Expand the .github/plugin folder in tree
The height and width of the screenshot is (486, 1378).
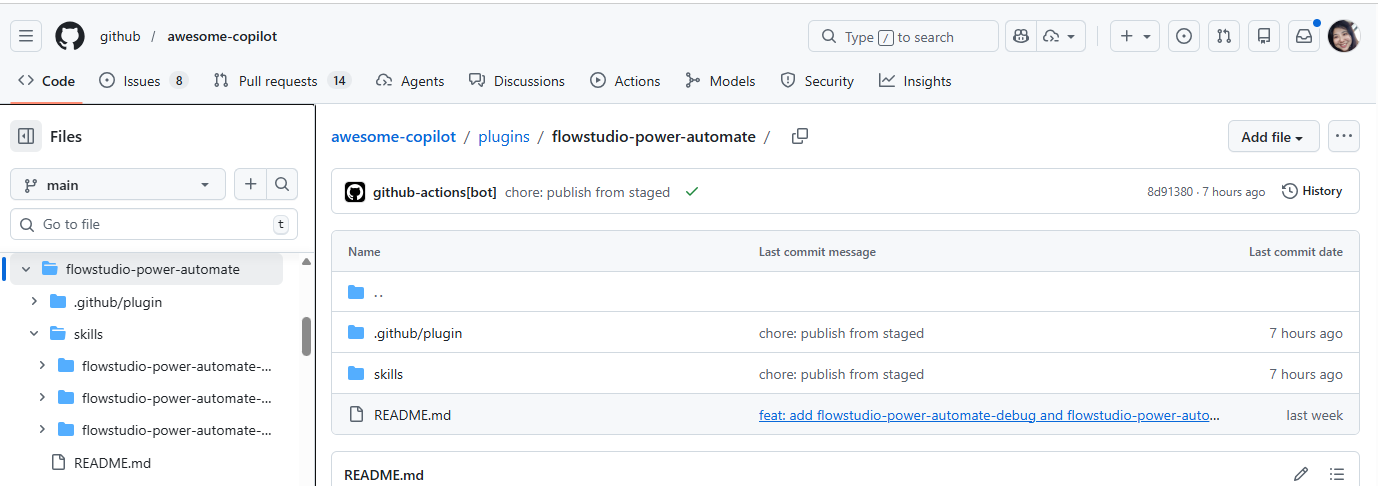[x=34, y=302]
